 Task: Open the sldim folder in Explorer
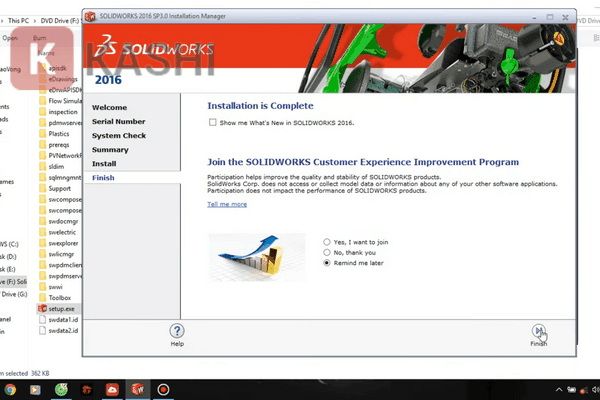[52, 167]
